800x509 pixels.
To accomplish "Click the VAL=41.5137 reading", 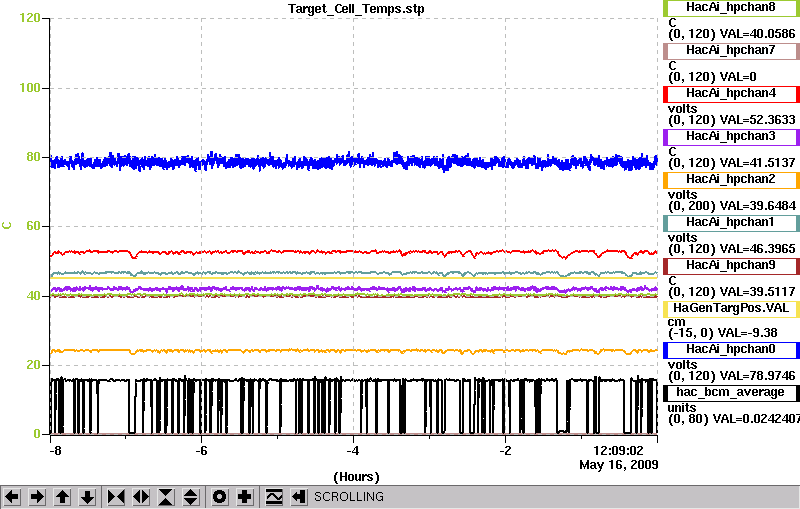I will pyautogui.click(x=757, y=163).
